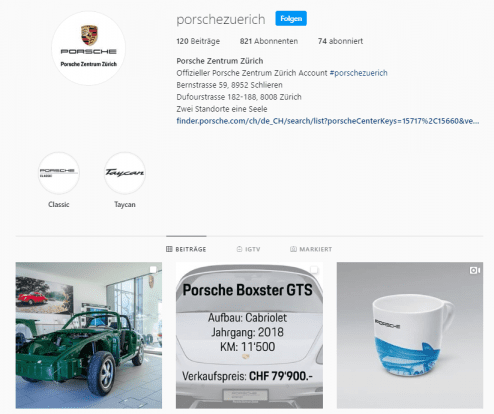The image size is (494, 414).
Task: Open the Porsche Boxster GTS post
Action: [x=249, y=335]
